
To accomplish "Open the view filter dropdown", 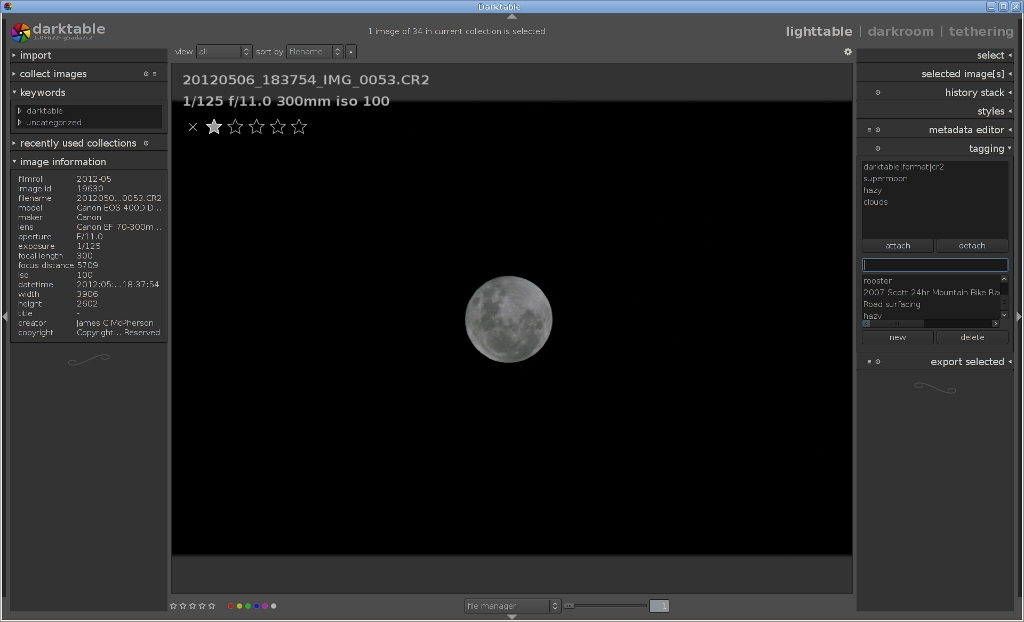I will pos(224,52).
